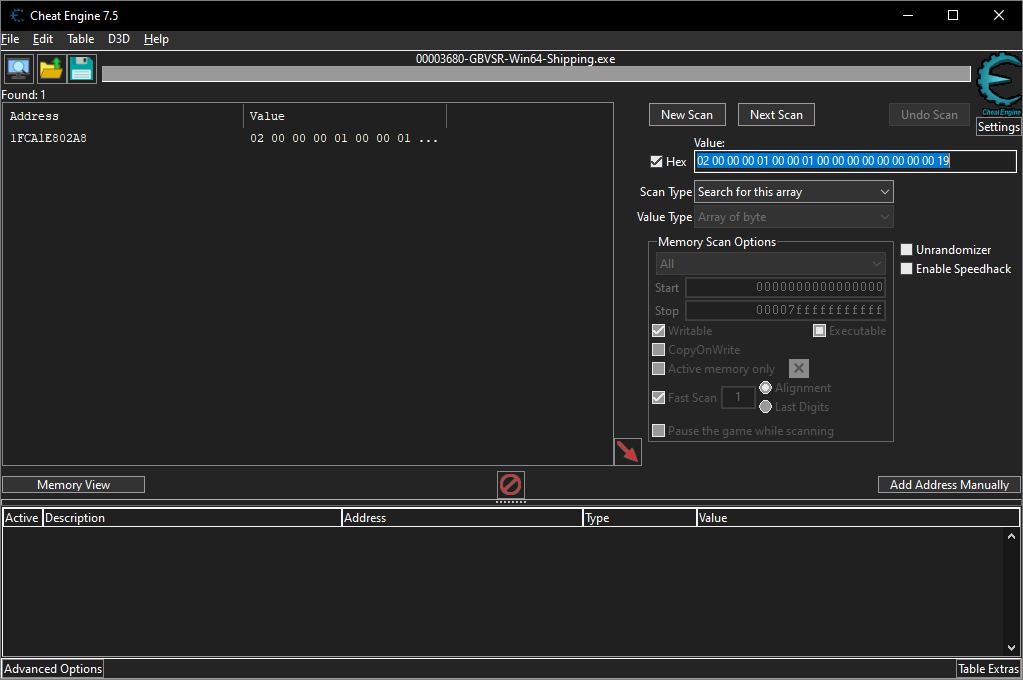Click the scan progress bar
Image resolution: width=1023 pixels, height=680 pixels.
536,74
